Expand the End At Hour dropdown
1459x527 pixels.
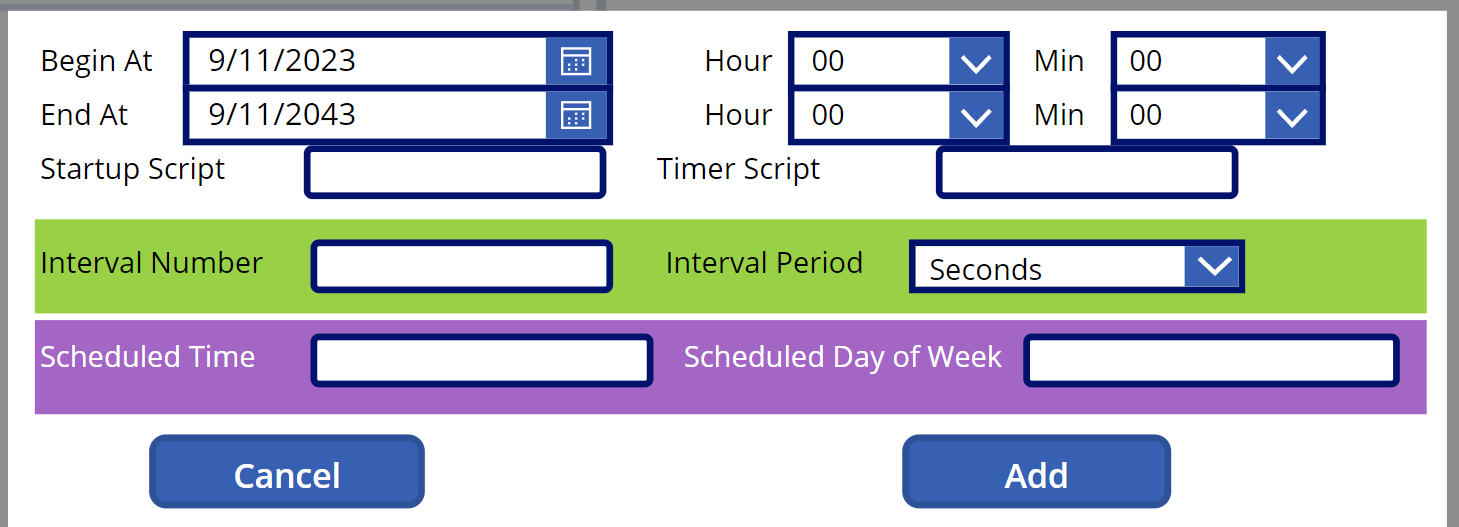[975, 117]
